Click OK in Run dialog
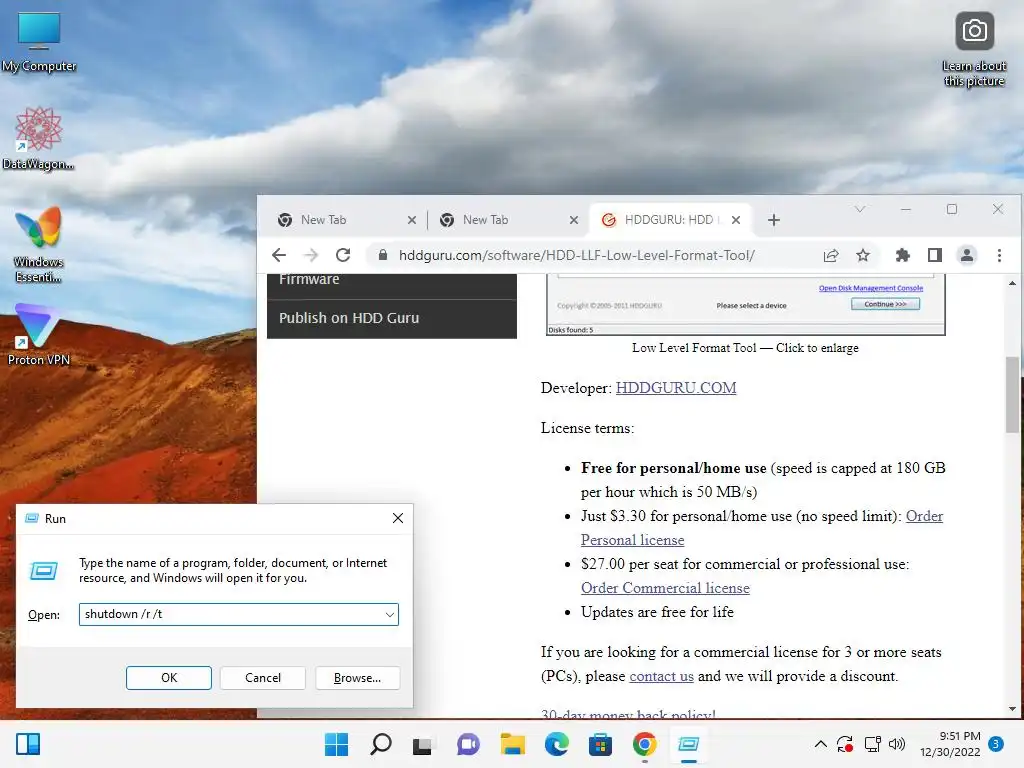The image size is (1024, 768). (168, 678)
